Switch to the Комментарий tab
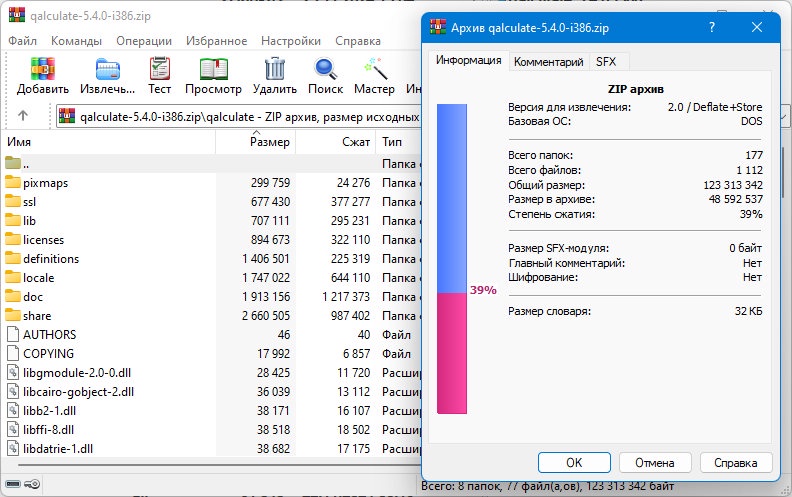Image resolution: width=792 pixels, height=497 pixels. click(549, 62)
